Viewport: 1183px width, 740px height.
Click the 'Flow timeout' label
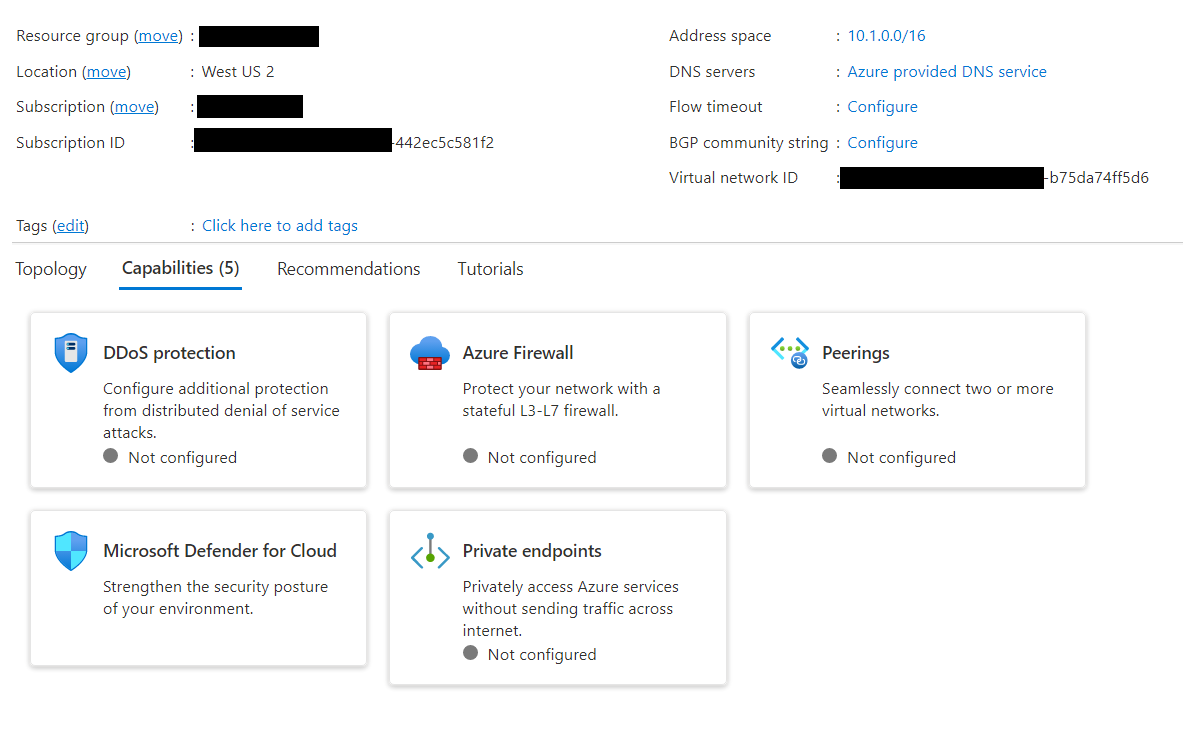(716, 107)
